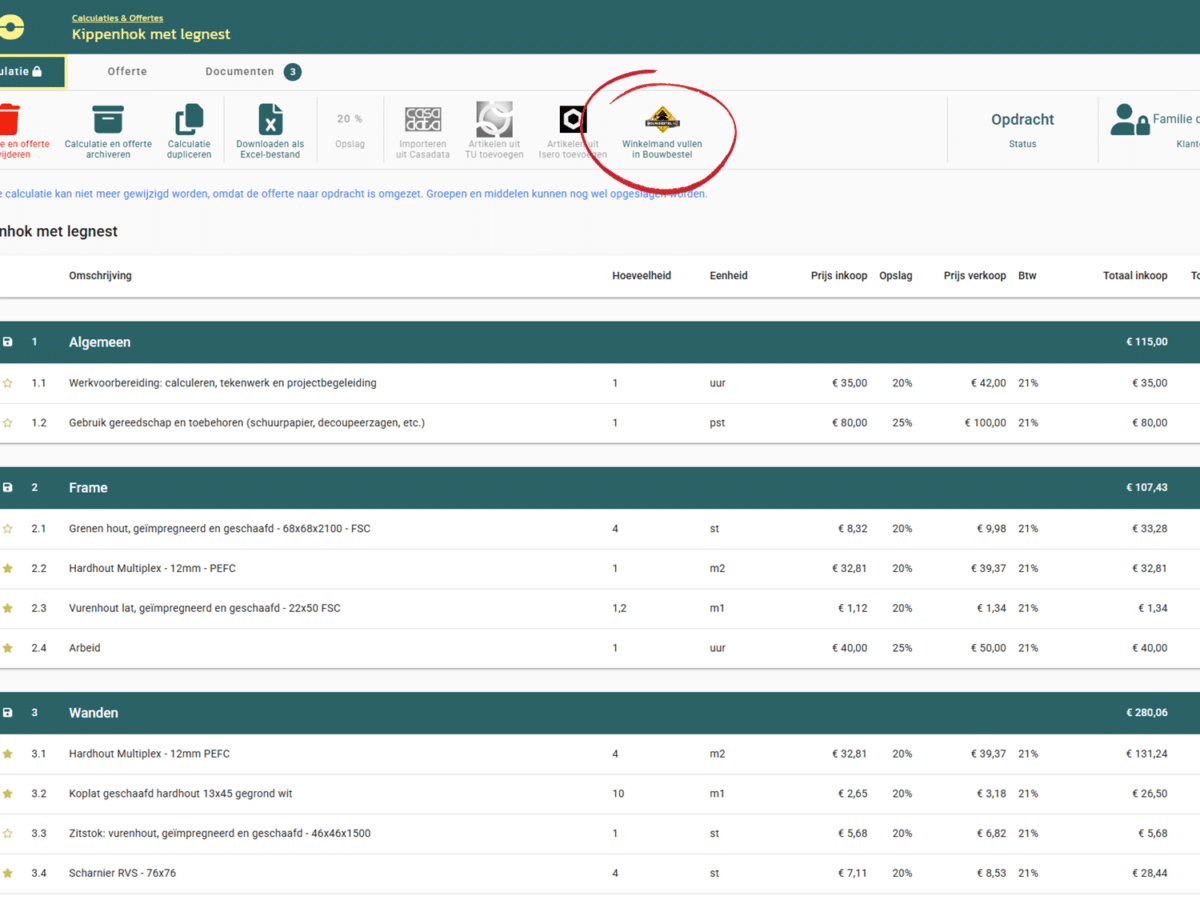Add articles from Isero
Screen dimensions: 1200x900
573,131
